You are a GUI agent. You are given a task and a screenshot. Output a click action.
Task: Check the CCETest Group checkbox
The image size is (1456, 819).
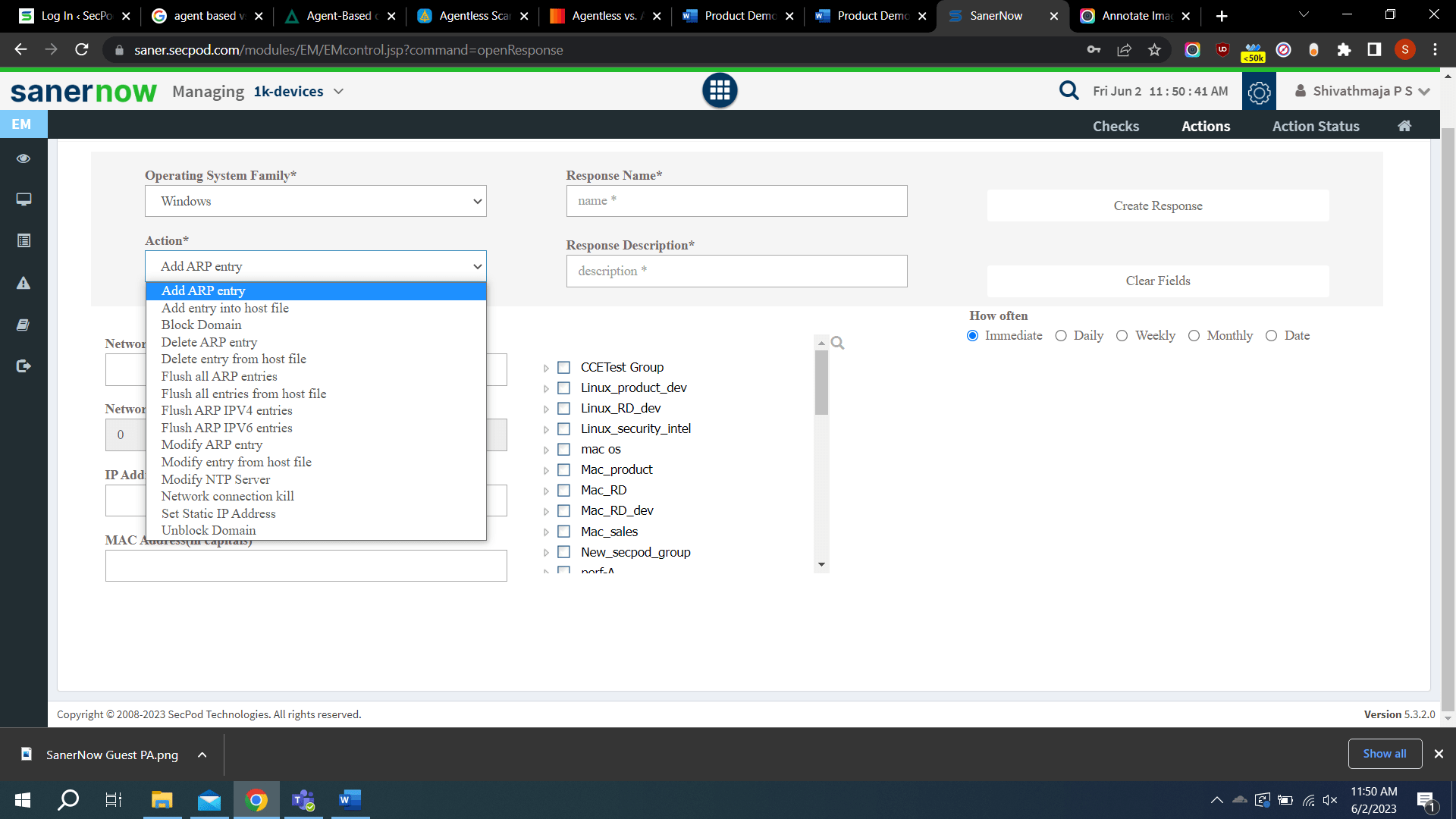point(563,368)
